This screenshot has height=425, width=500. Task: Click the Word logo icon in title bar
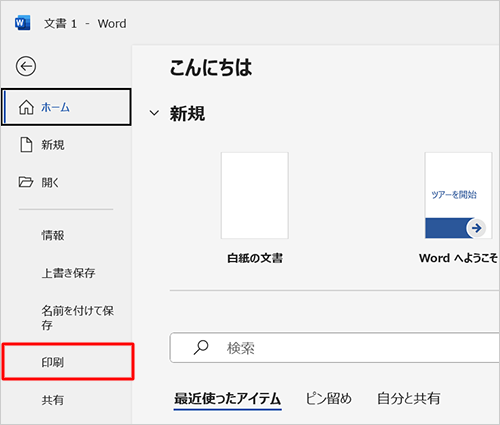[x=22, y=23]
